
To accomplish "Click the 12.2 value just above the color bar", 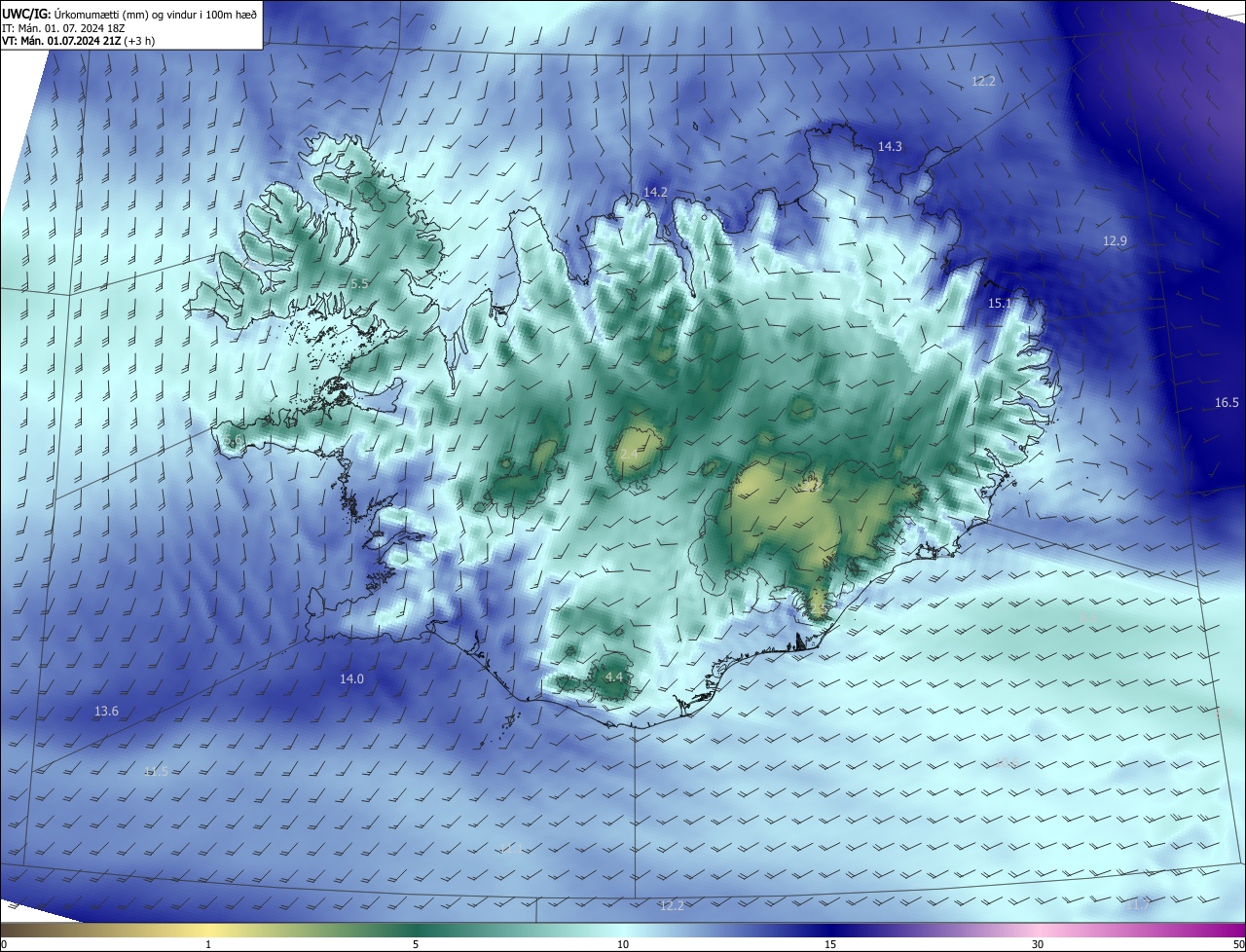I will tap(672, 905).
